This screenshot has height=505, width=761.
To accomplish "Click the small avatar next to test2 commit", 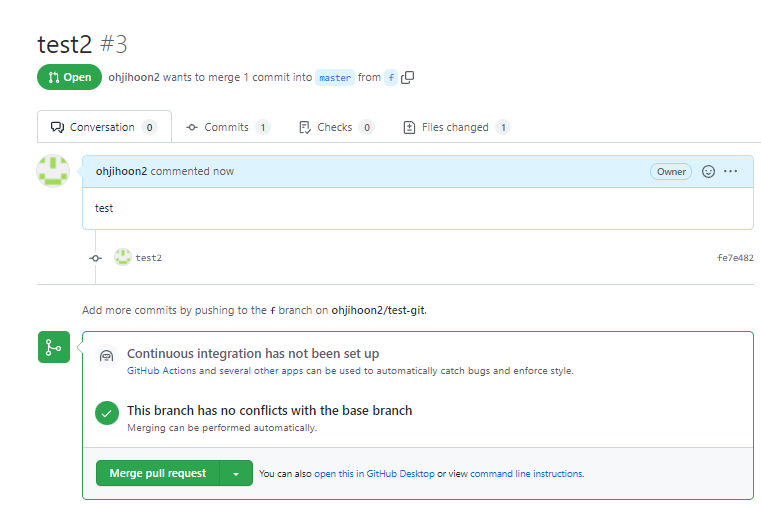I will pyautogui.click(x=122, y=257).
